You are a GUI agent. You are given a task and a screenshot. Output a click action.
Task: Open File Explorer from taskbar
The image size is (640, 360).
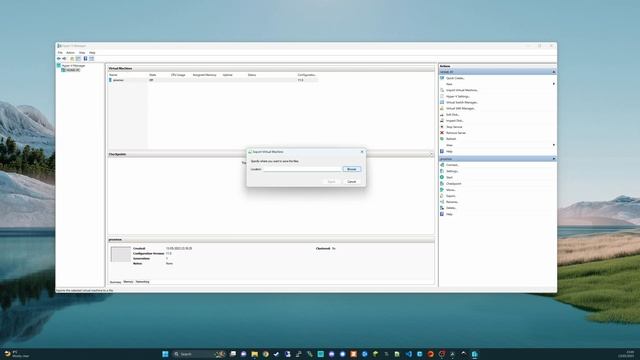tap(255, 354)
